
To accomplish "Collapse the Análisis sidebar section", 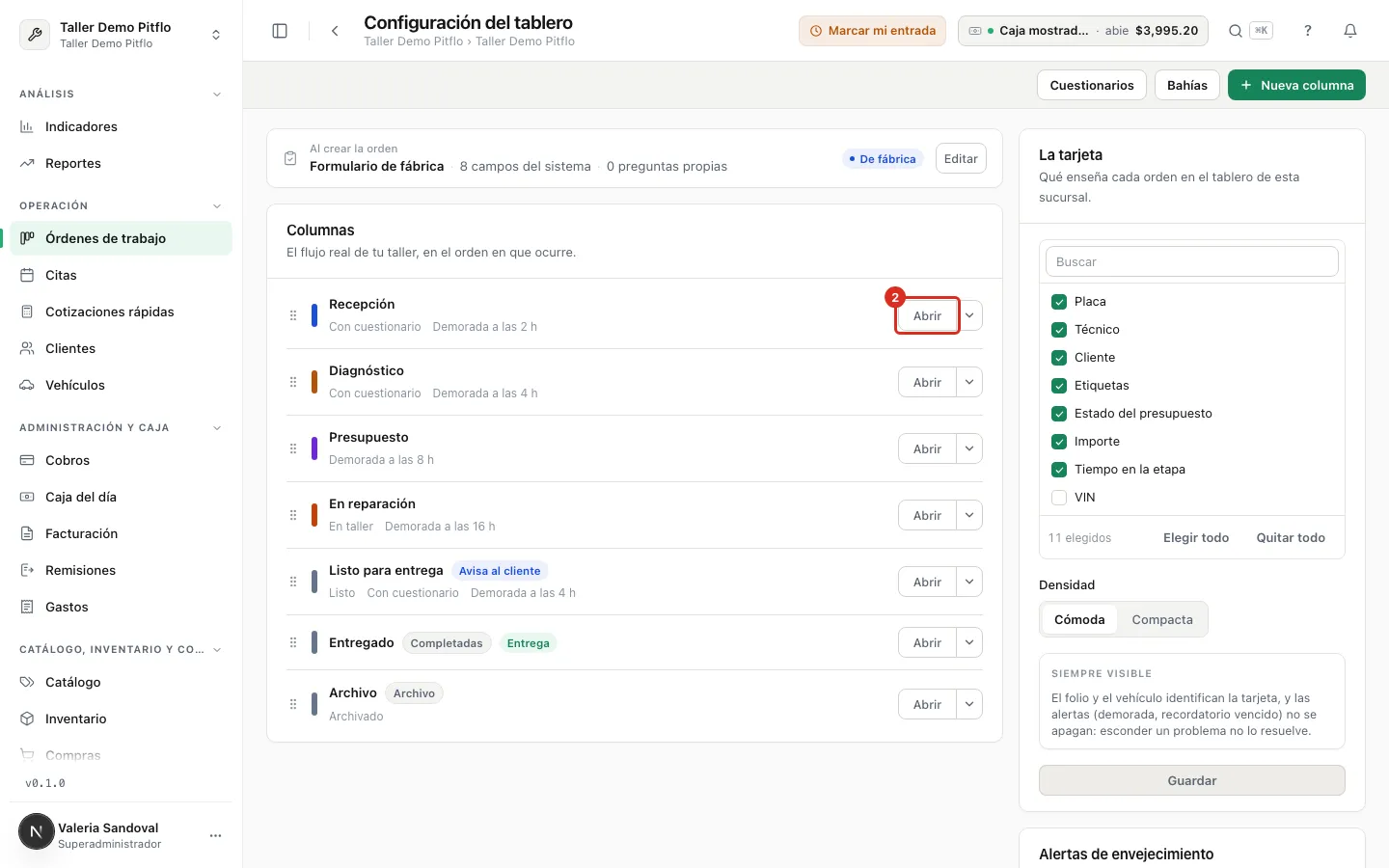I will tap(217, 94).
